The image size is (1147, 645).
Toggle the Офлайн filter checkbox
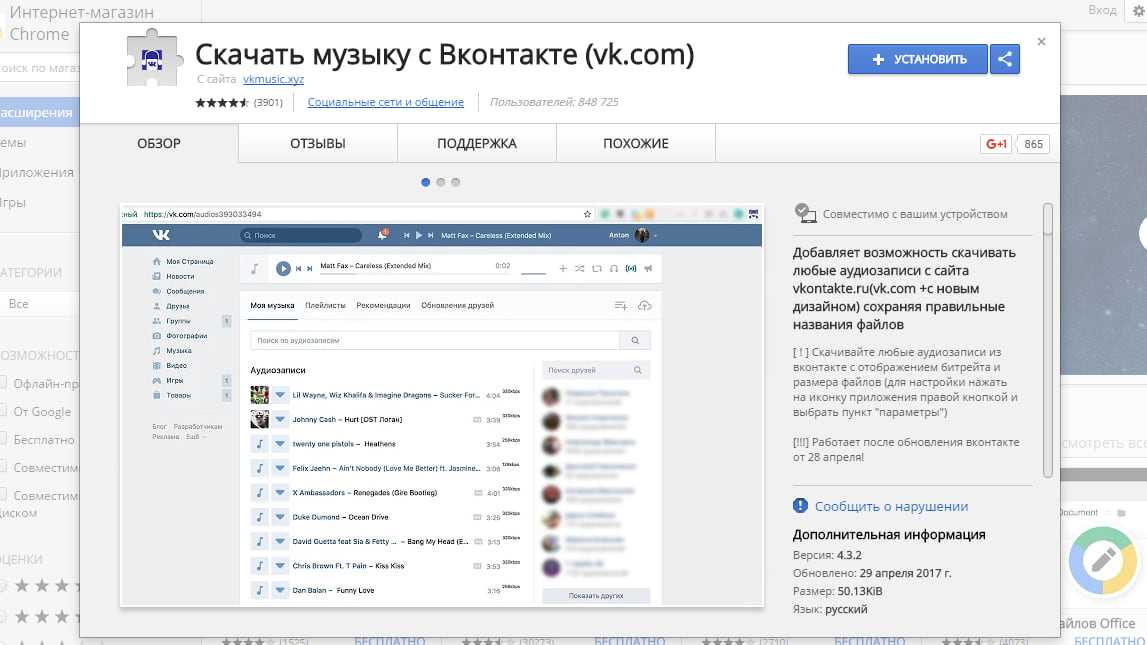click(x=3, y=382)
